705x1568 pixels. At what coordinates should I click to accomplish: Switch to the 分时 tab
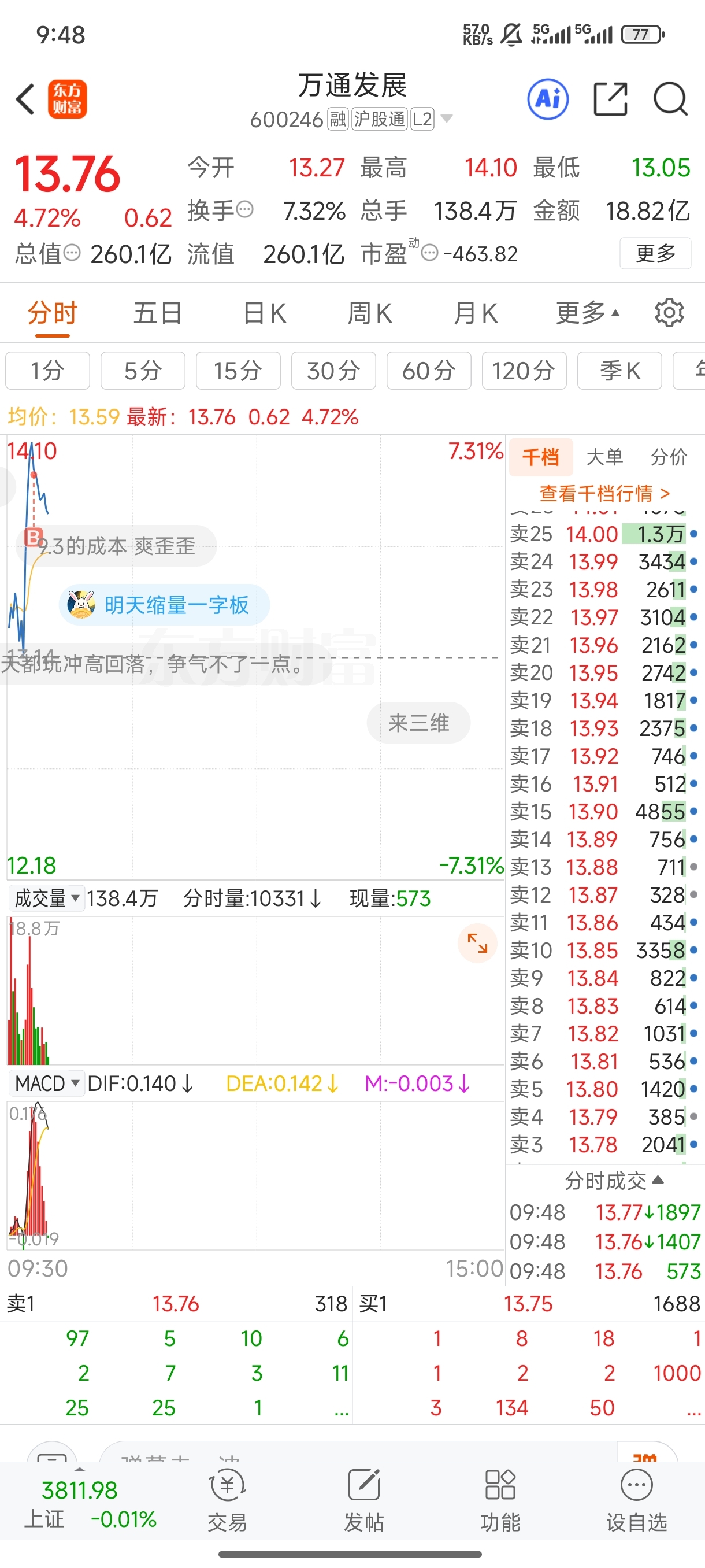pos(53,313)
